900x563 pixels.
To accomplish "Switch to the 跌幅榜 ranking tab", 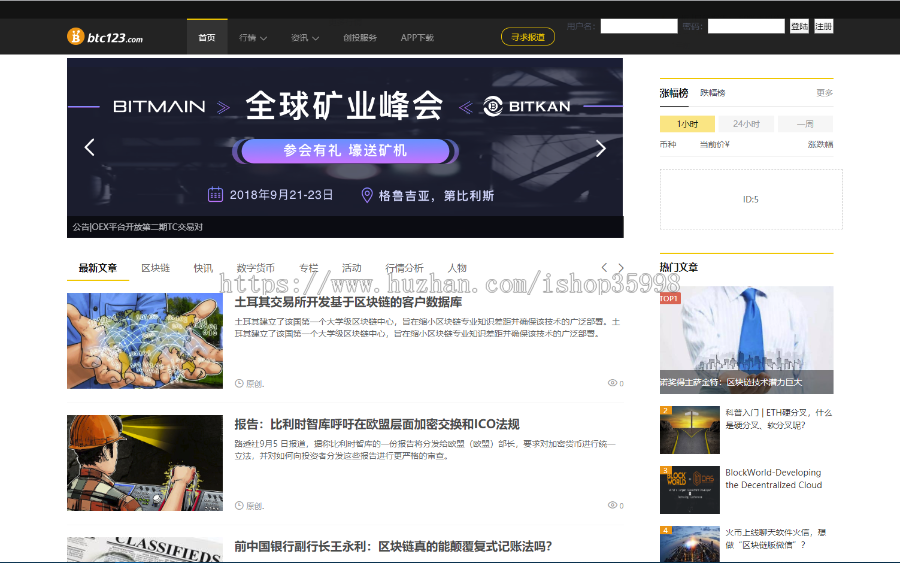I will click(x=712, y=92).
